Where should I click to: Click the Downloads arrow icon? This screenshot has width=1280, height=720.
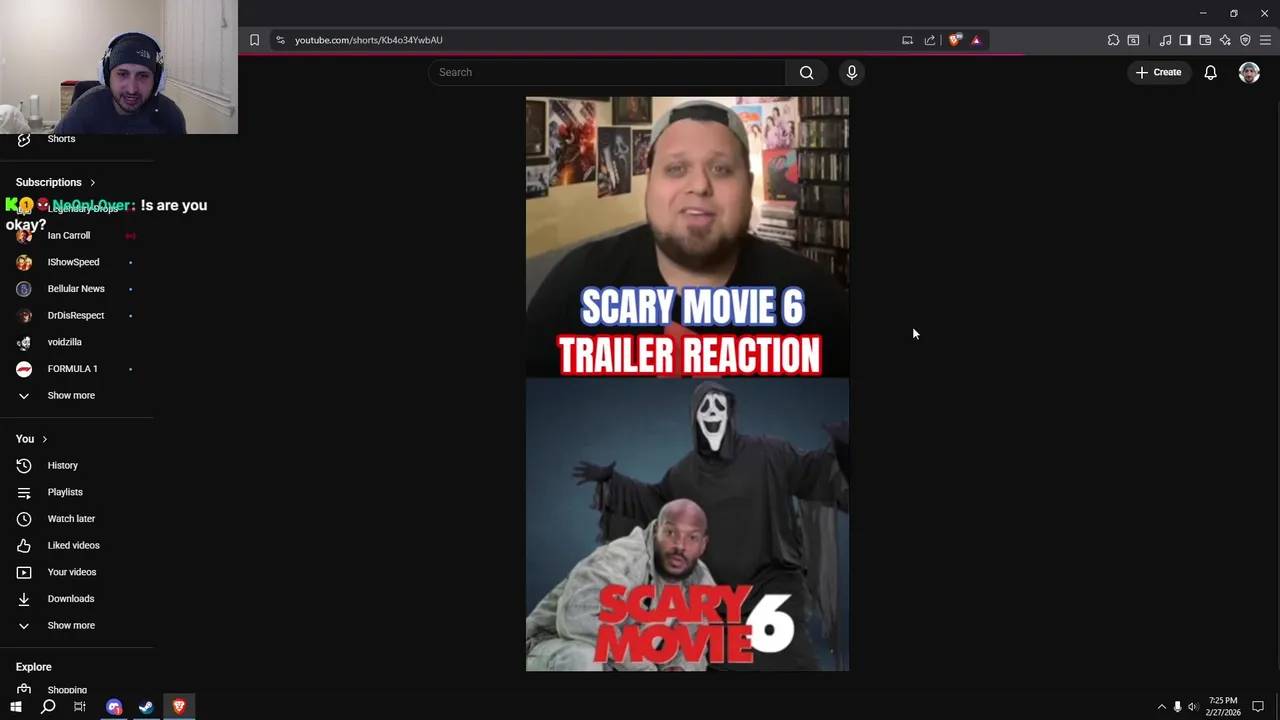(24, 599)
